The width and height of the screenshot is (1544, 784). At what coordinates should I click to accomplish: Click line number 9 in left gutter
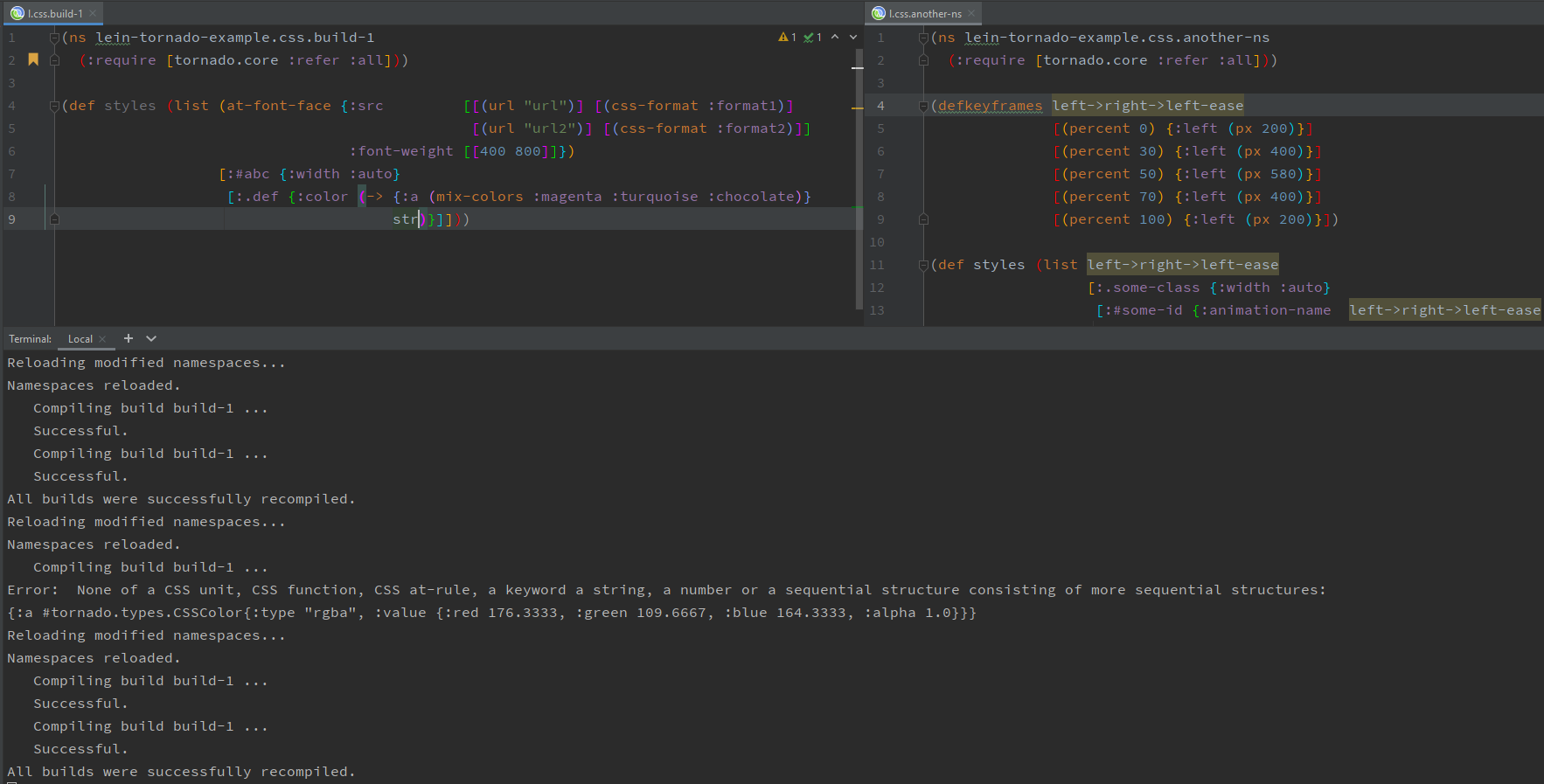click(12, 219)
